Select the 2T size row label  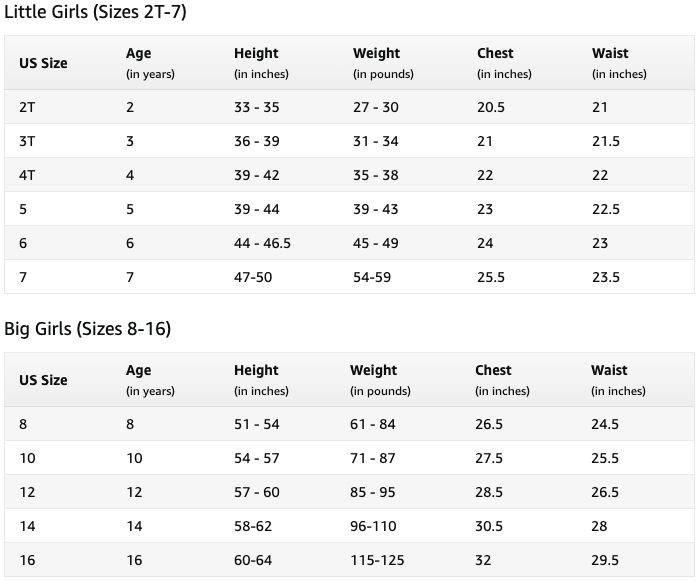click(x=27, y=107)
